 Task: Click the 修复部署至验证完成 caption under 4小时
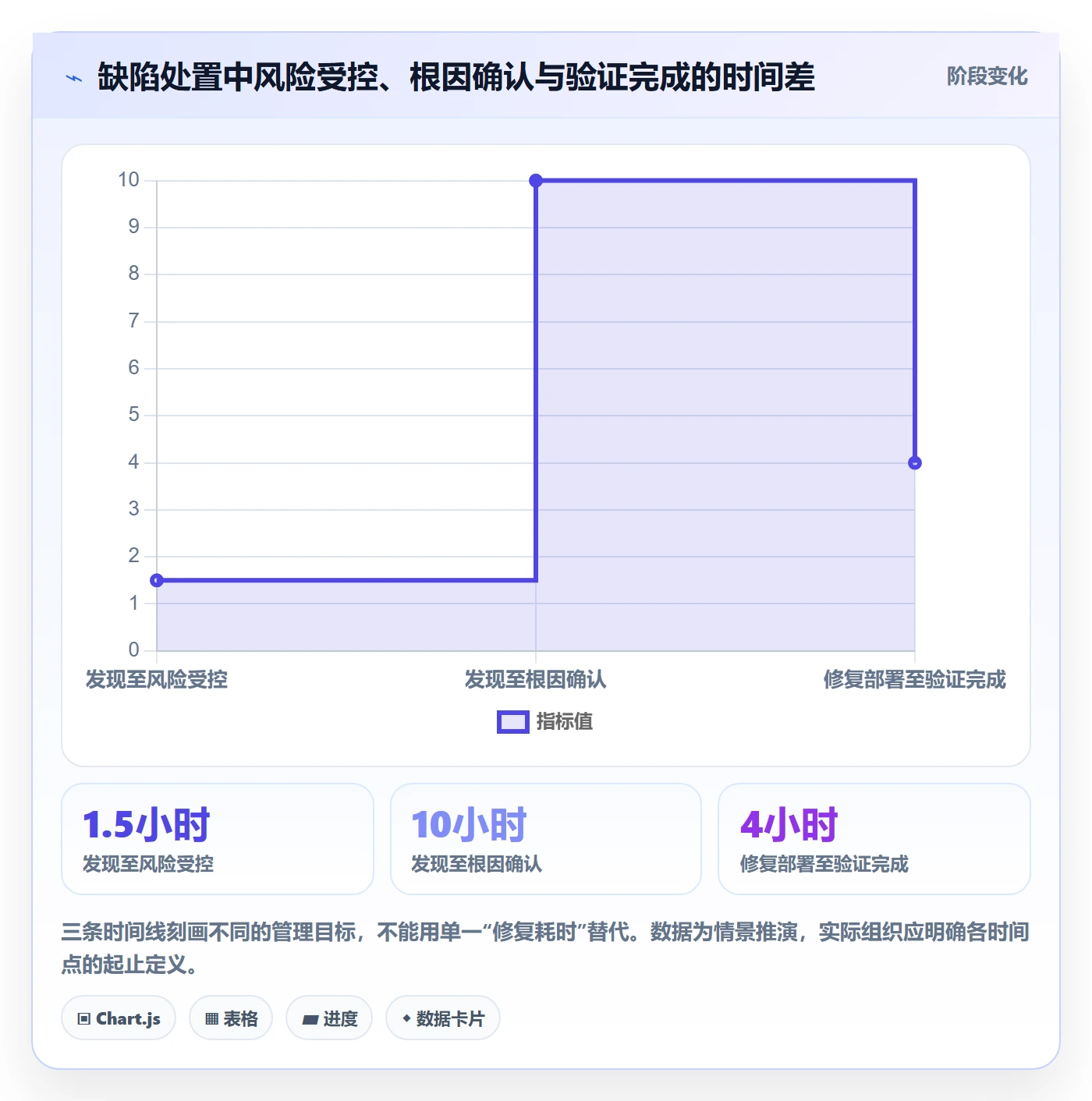point(824,864)
